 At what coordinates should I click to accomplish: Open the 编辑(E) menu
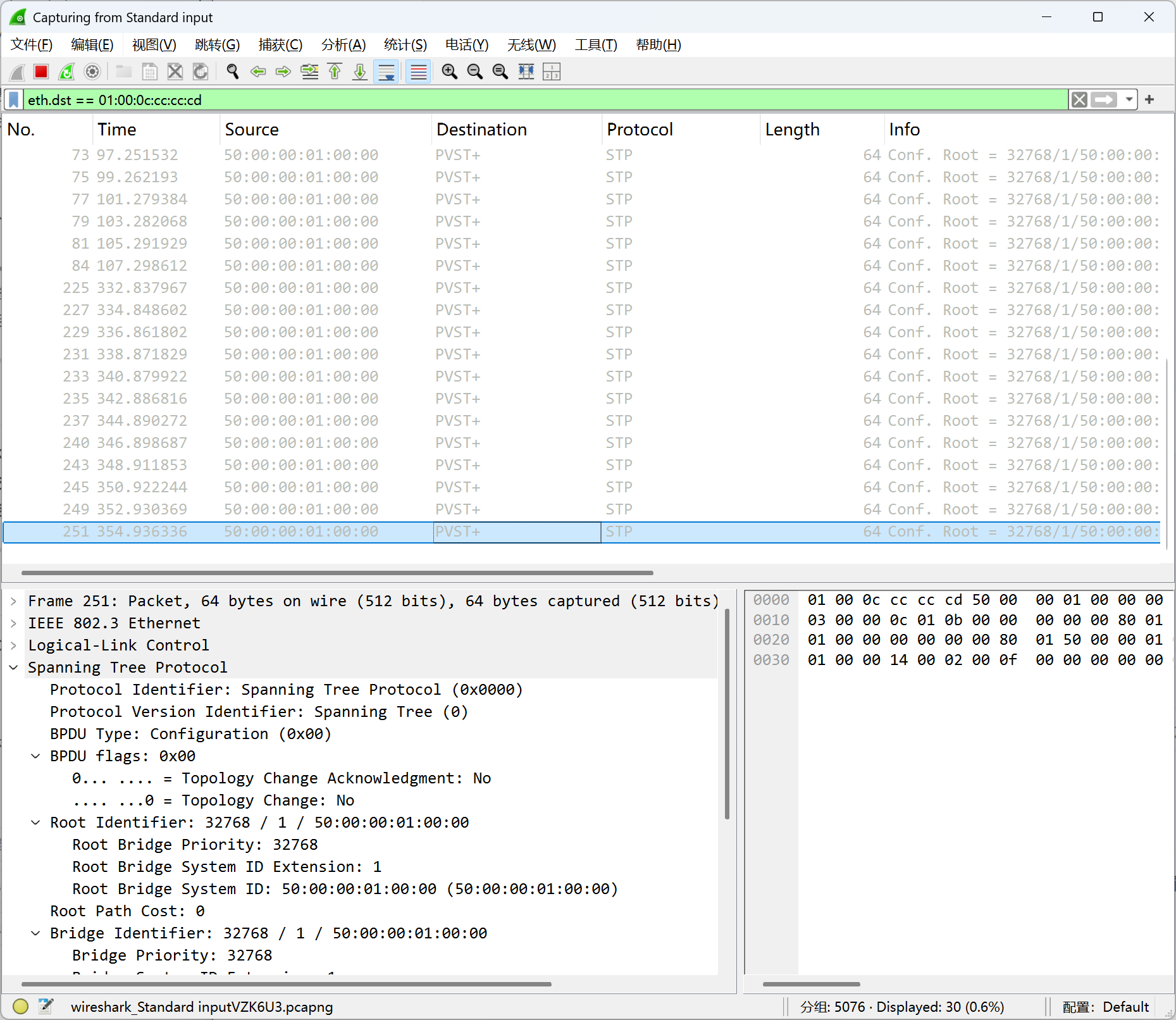(x=92, y=45)
